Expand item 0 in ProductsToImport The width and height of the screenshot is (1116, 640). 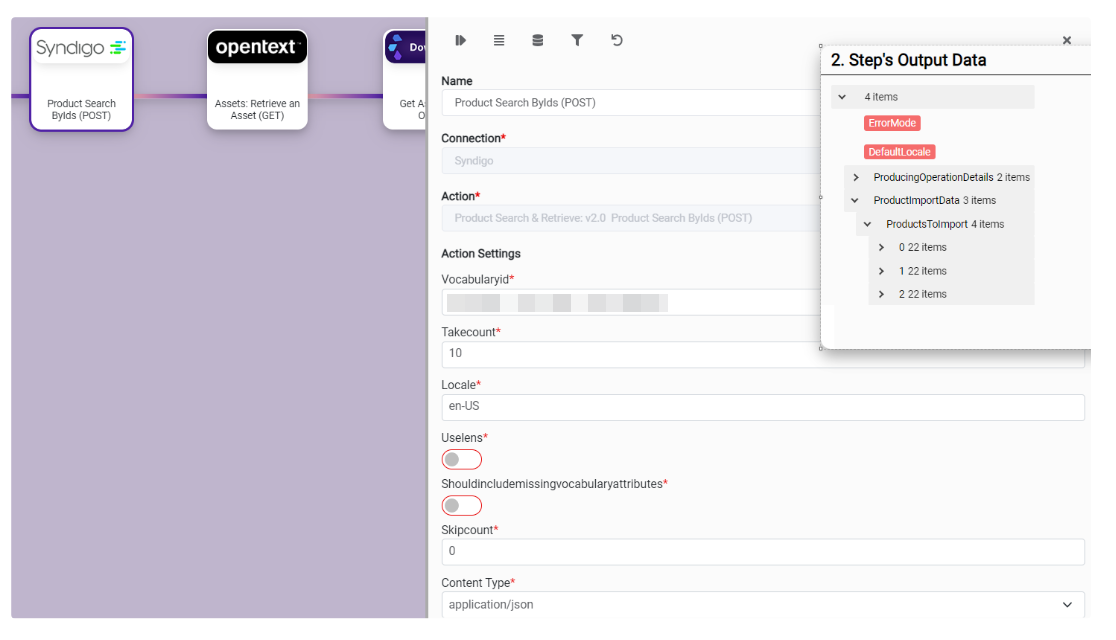(x=881, y=247)
